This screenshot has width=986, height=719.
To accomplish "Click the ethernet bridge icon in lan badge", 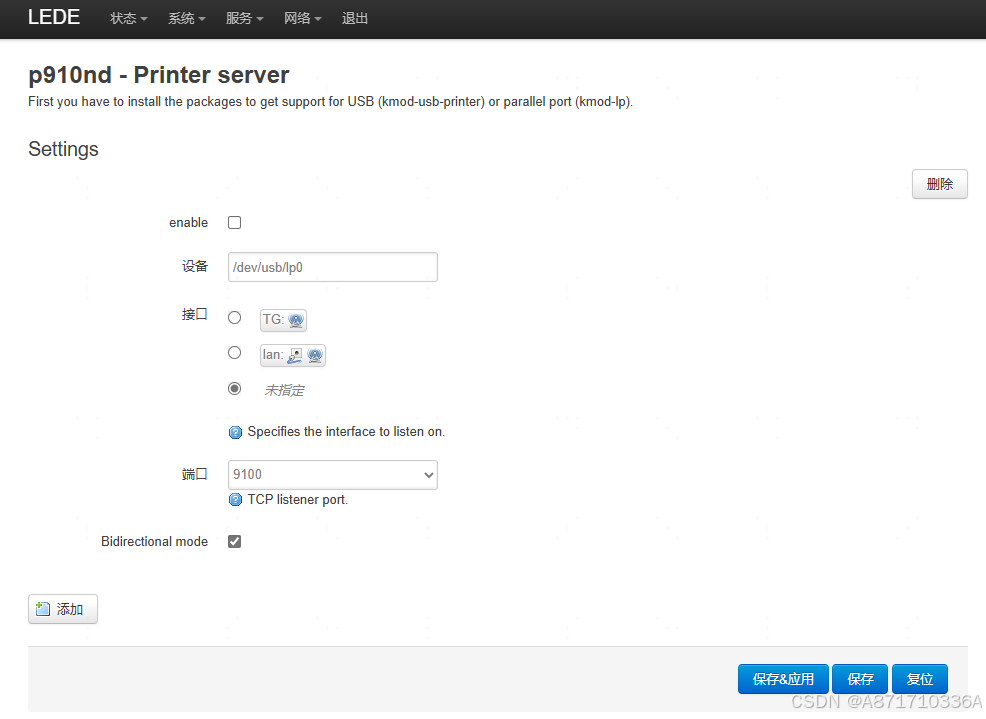I will pos(295,355).
